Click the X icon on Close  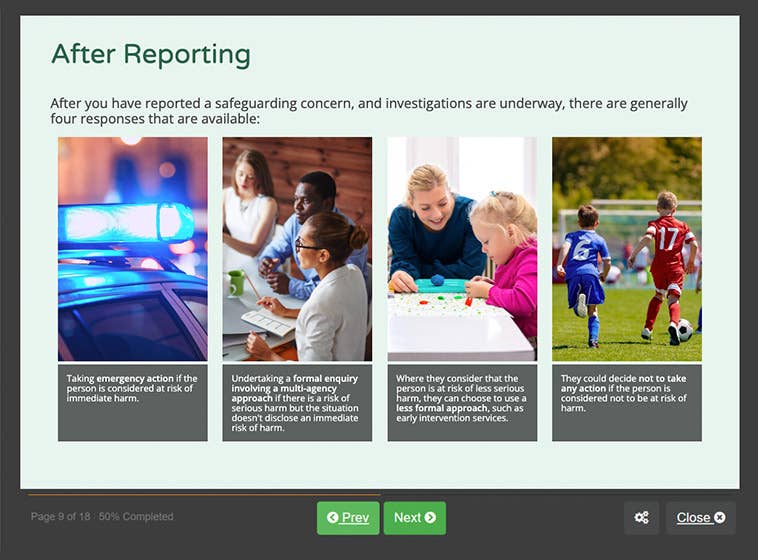[x=720, y=518]
